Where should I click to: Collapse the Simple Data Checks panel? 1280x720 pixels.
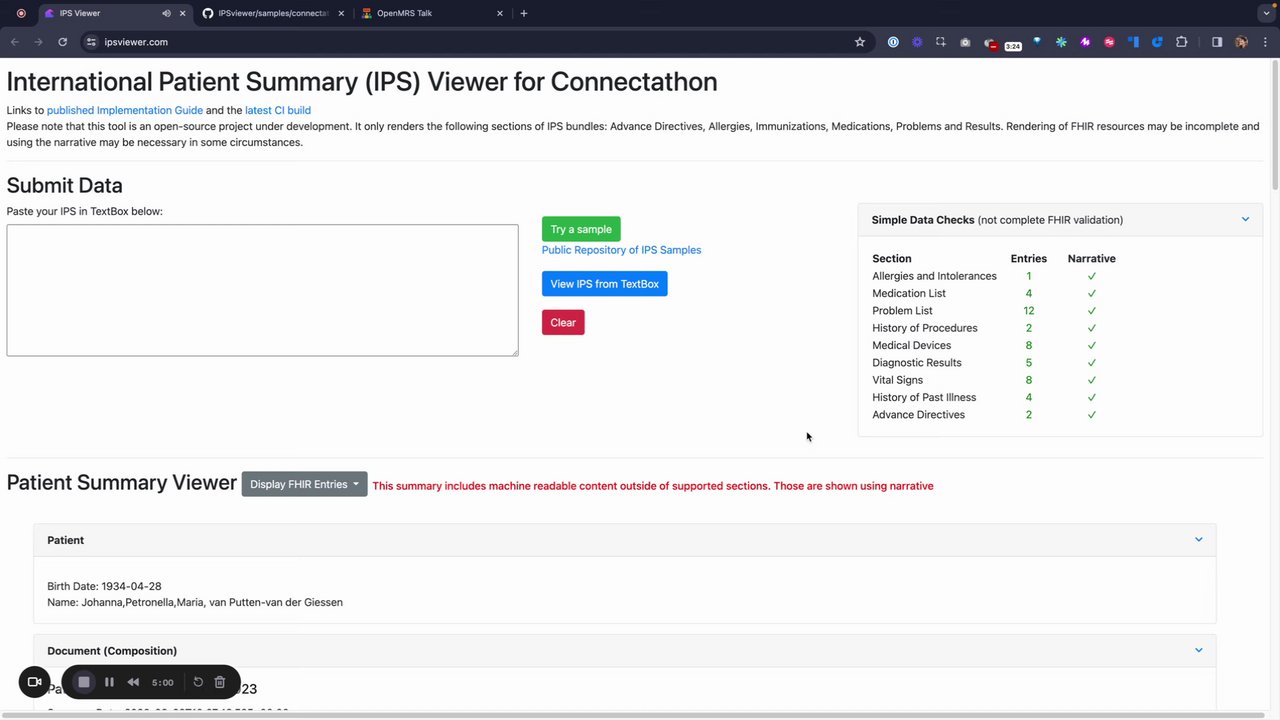click(x=1245, y=219)
